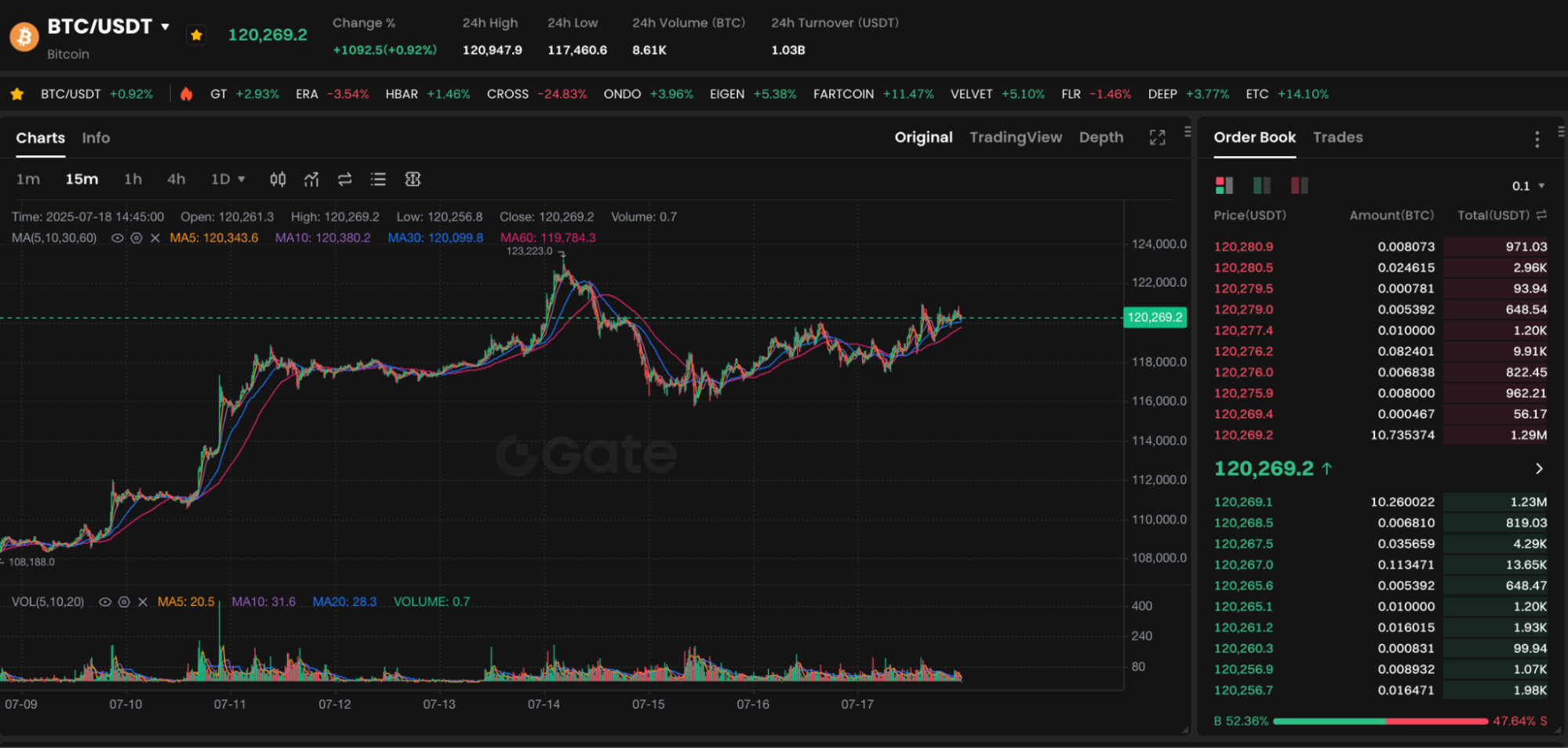Expand chart to fullscreen

point(1157,137)
